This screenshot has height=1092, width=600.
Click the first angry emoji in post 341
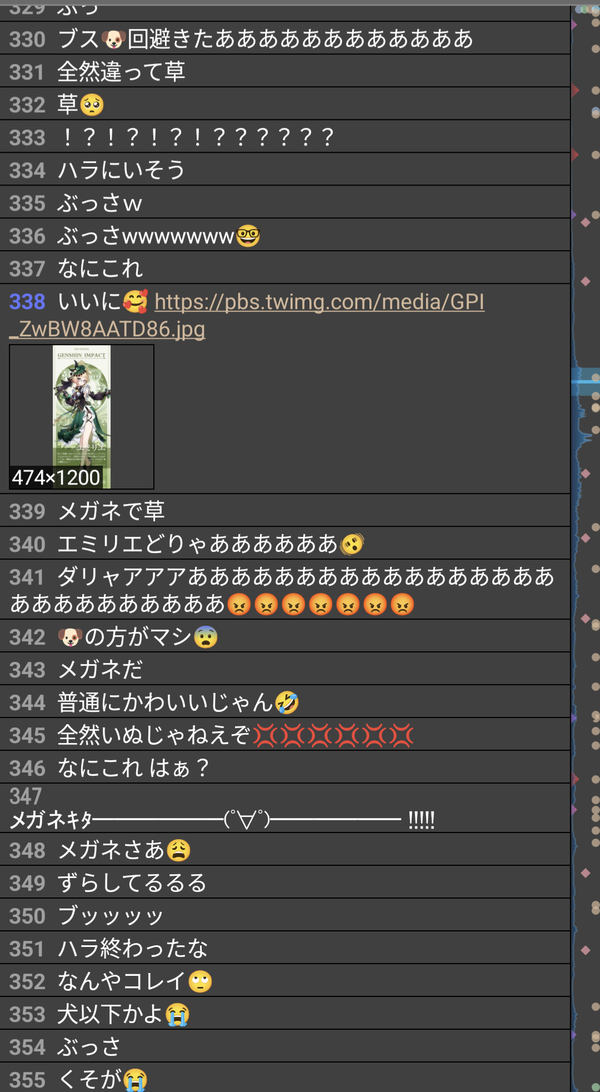(x=238, y=604)
